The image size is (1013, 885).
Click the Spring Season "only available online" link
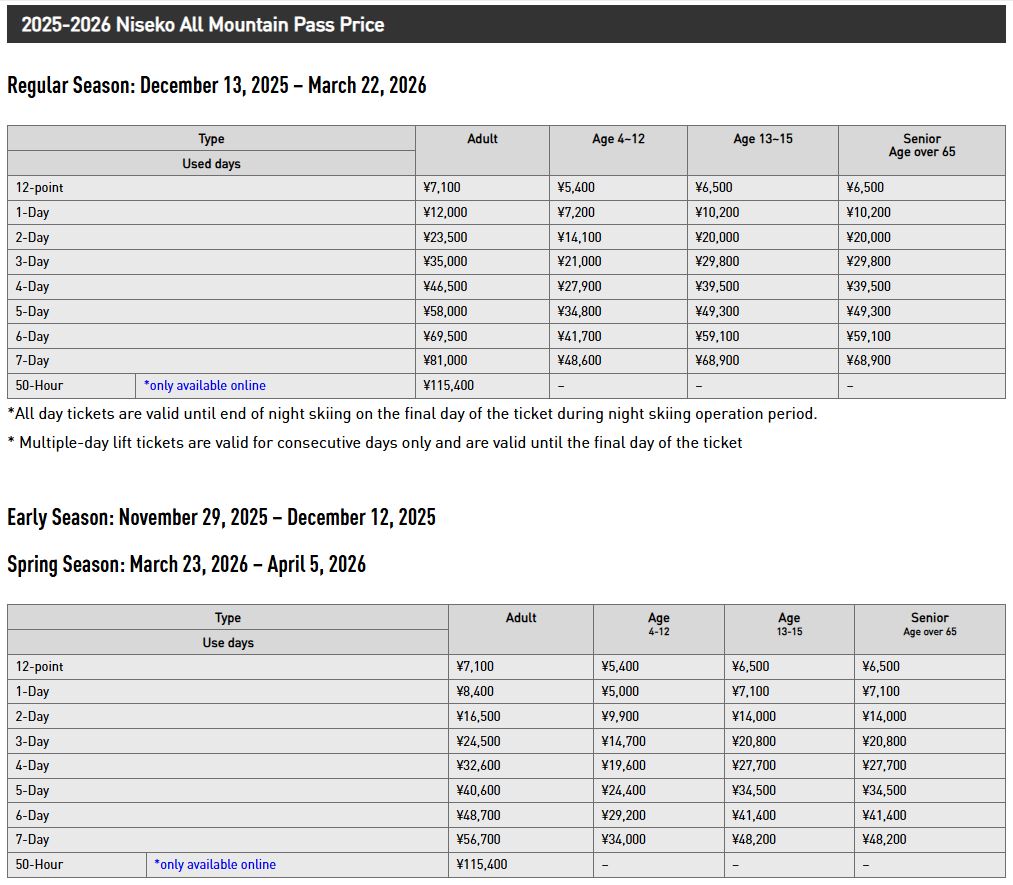[215, 865]
